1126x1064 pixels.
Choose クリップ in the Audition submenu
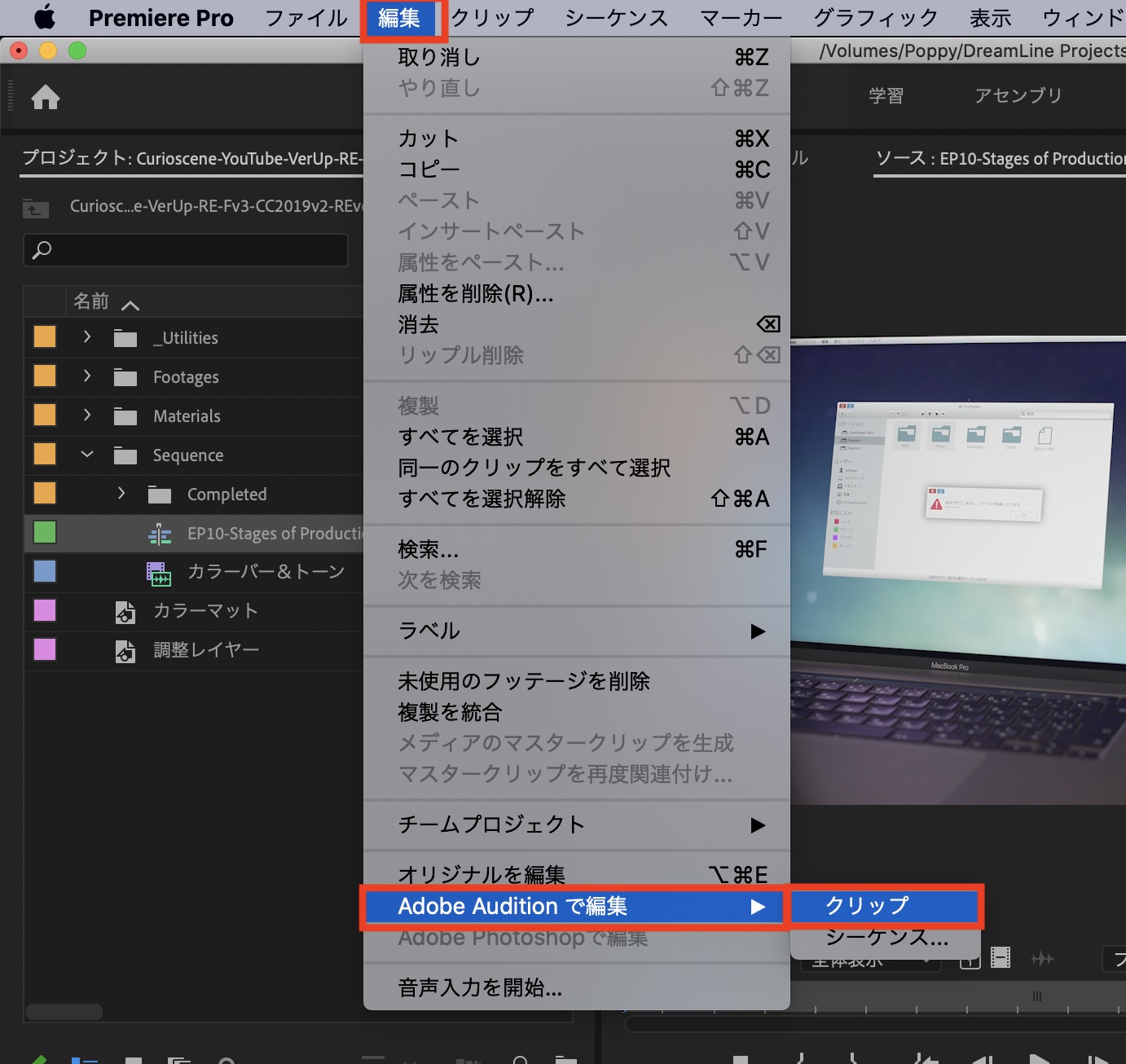884,906
